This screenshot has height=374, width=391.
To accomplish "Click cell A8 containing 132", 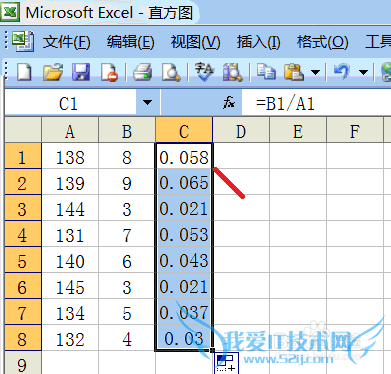I will (x=70, y=338).
